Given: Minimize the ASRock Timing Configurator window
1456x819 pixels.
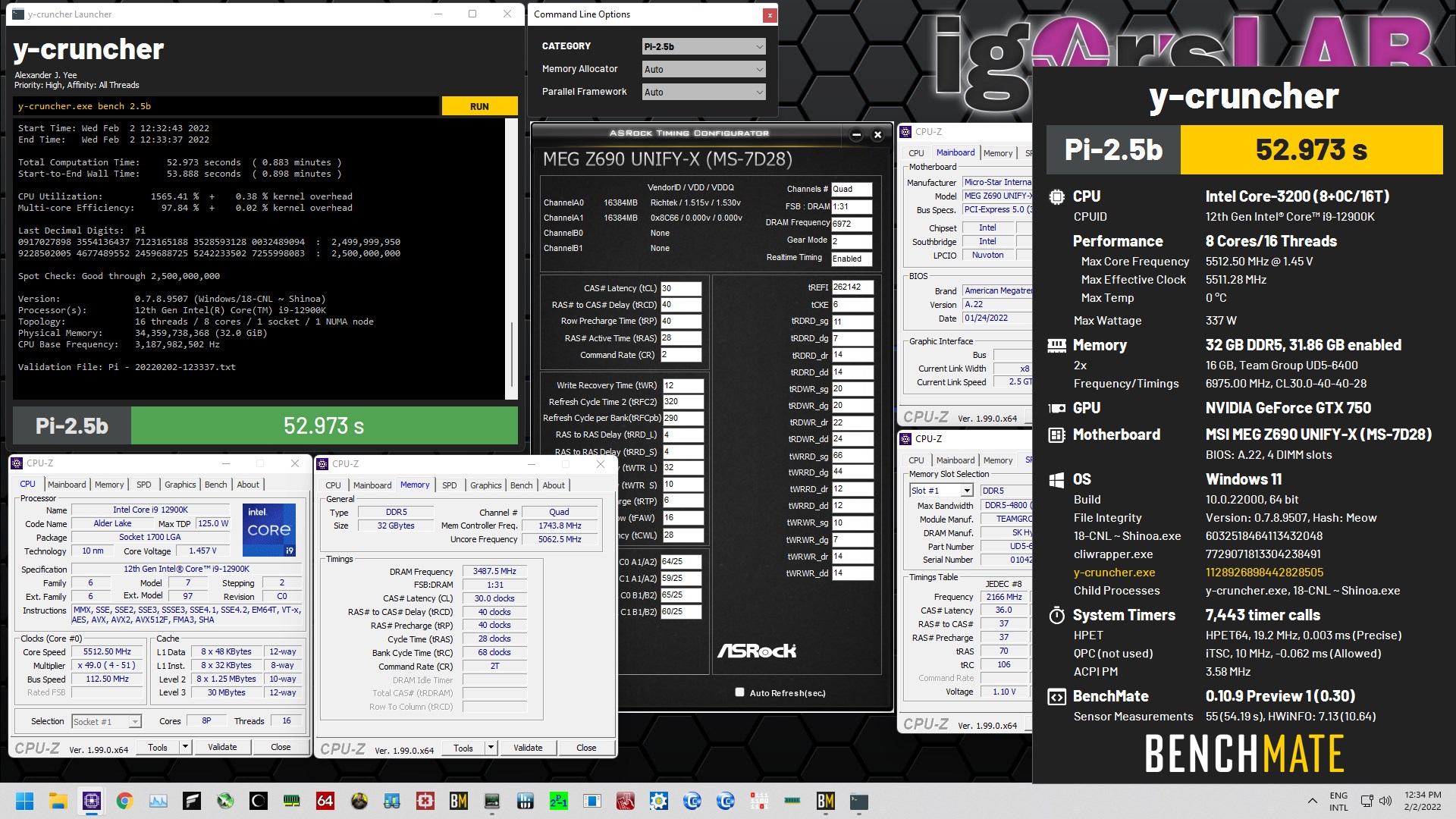Looking at the screenshot, I should pyautogui.click(x=856, y=135).
